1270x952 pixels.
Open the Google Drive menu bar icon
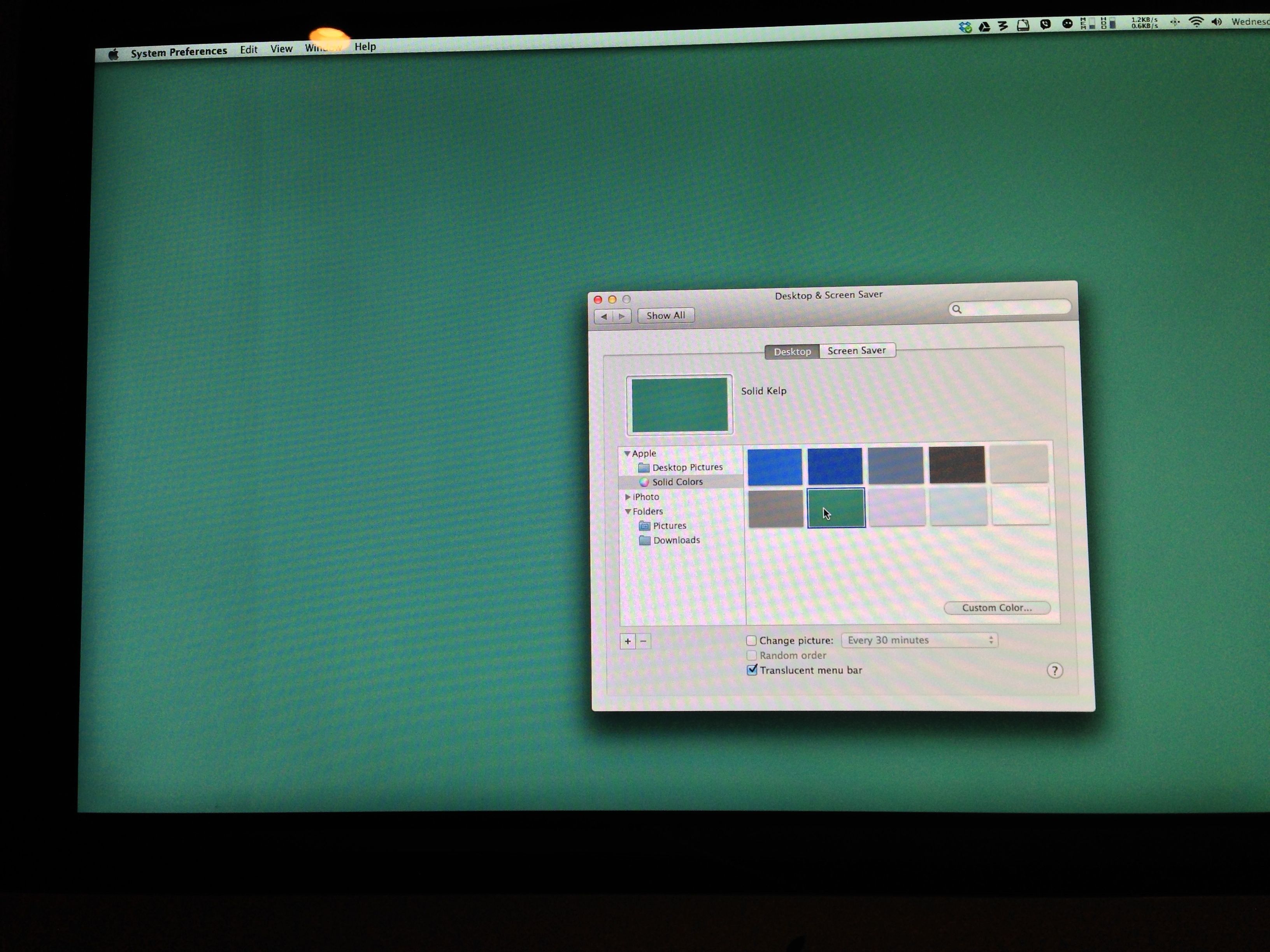point(984,26)
